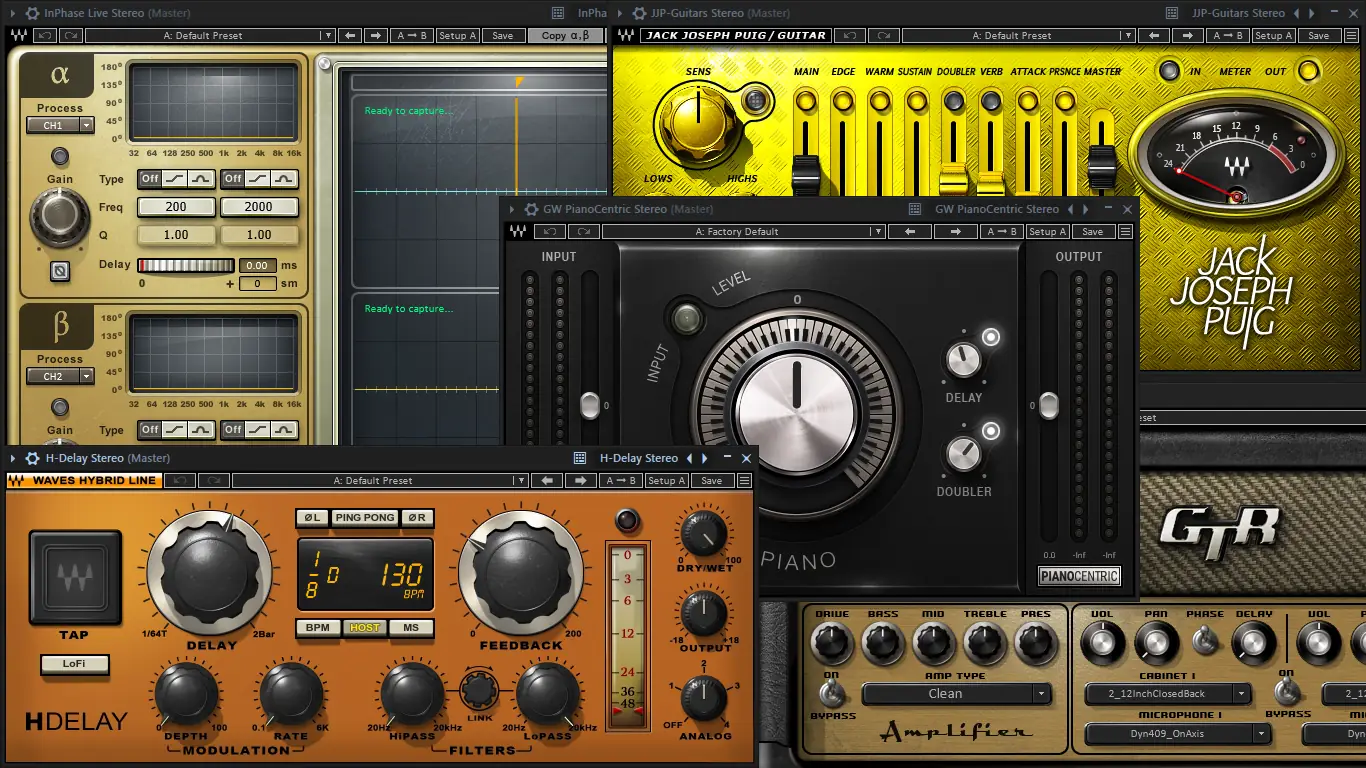Click the H-Delay title bar grid icon

[579, 458]
